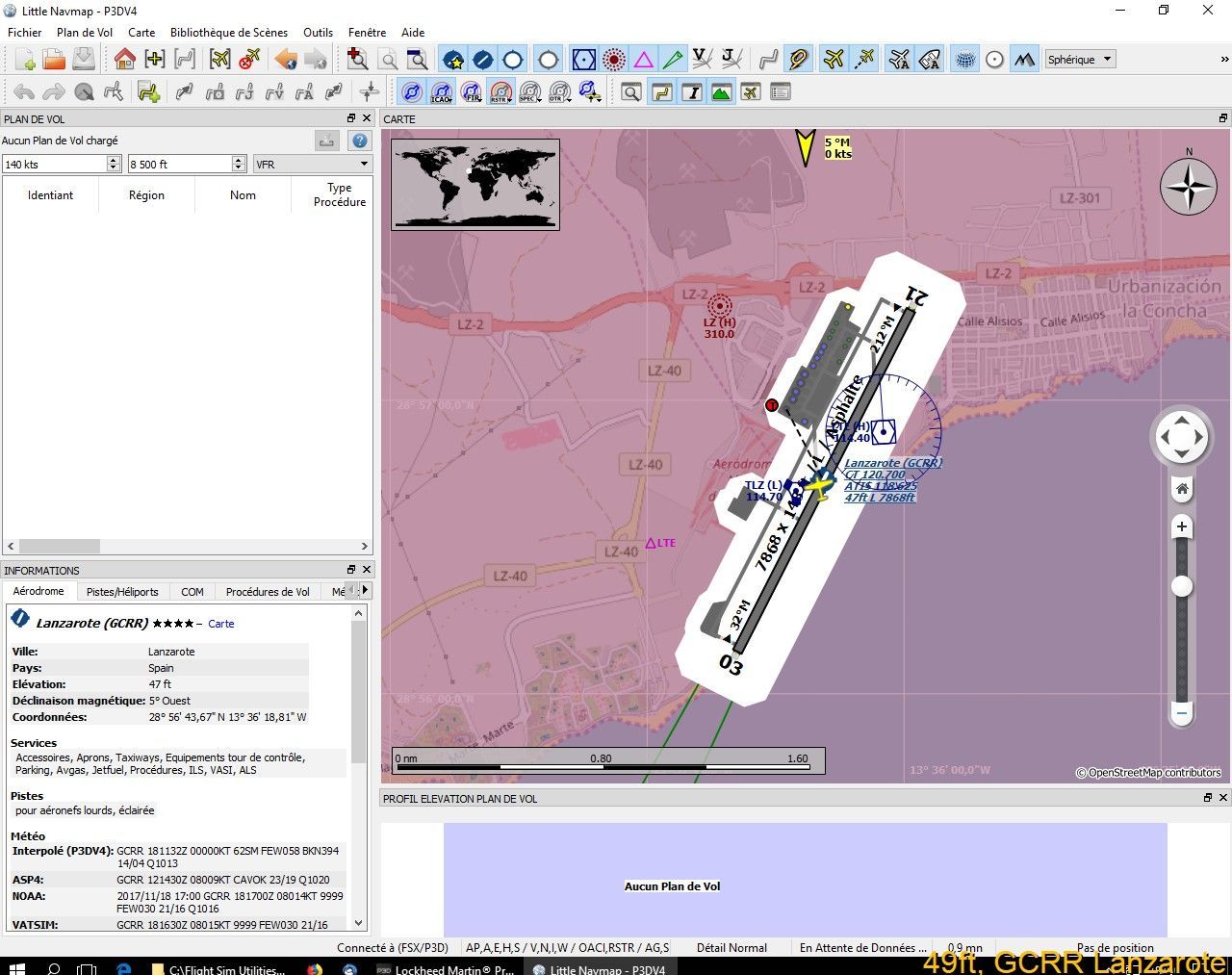The image size is (1232, 975).
Task: Click the map zoom slider handle
Action: (x=1182, y=586)
